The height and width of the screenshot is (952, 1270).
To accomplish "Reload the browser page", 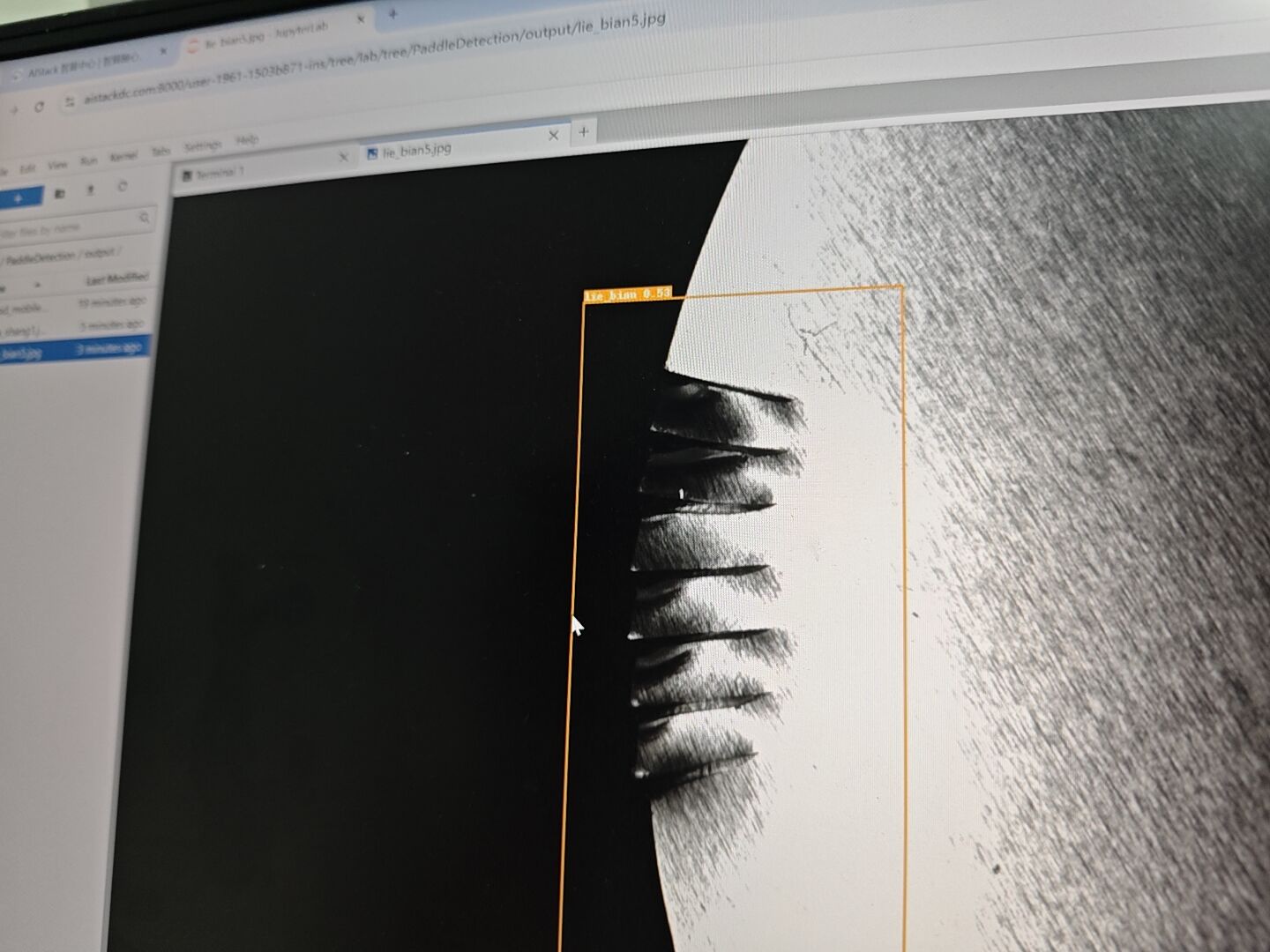I will [39, 107].
